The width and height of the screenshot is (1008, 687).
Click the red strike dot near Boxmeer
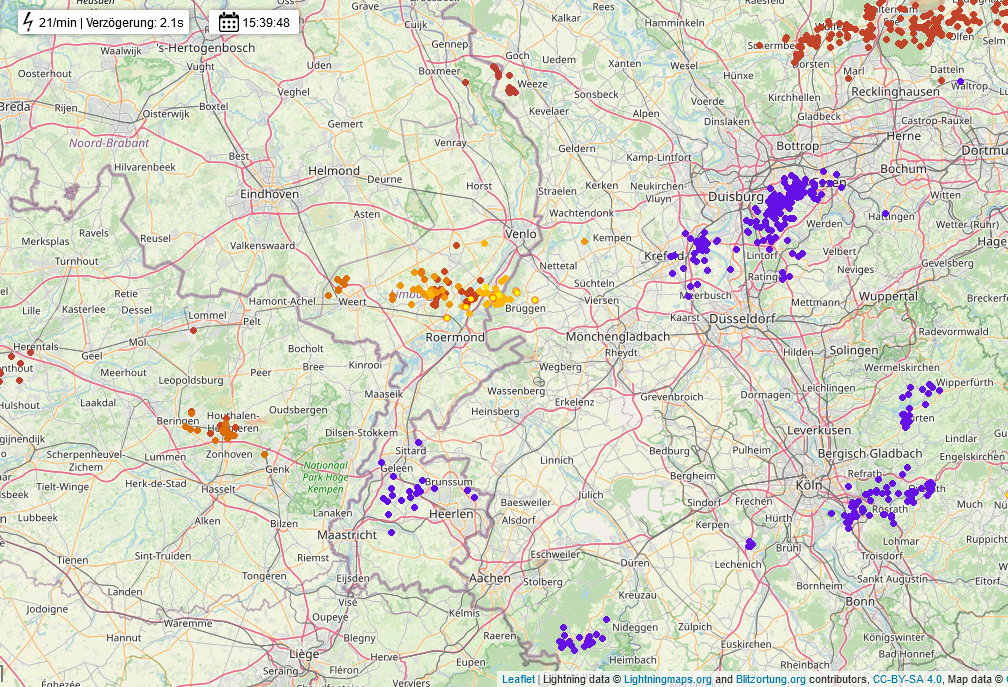pyautogui.click(x=465, y=82)
